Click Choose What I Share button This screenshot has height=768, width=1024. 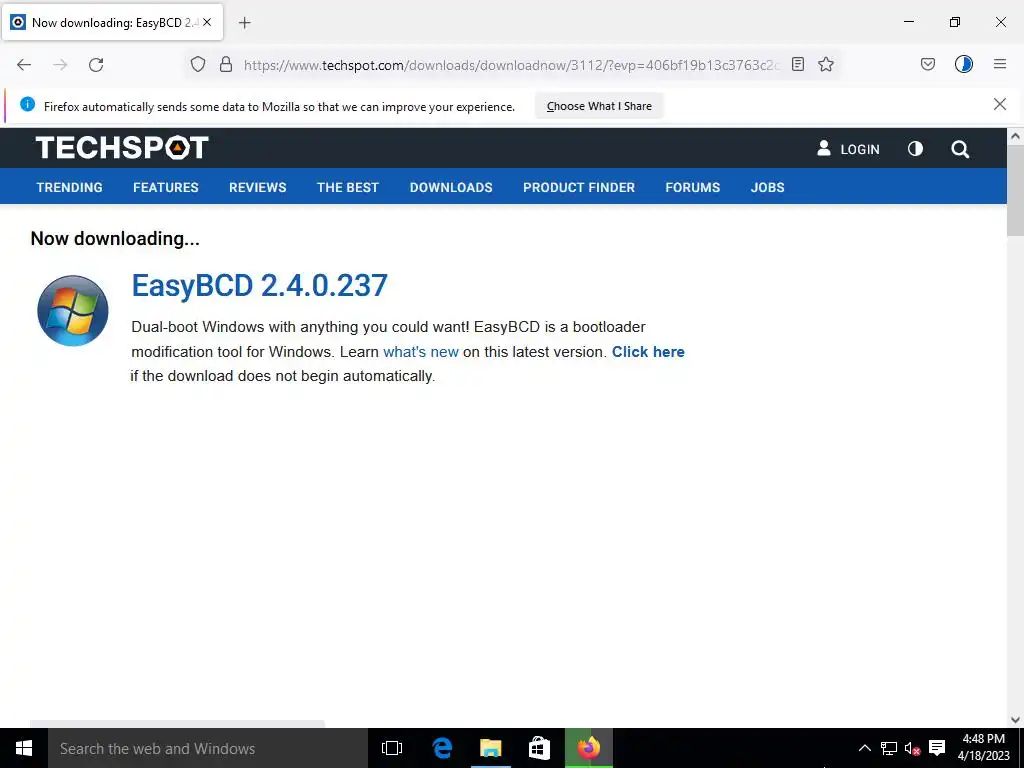coord(599,106)
